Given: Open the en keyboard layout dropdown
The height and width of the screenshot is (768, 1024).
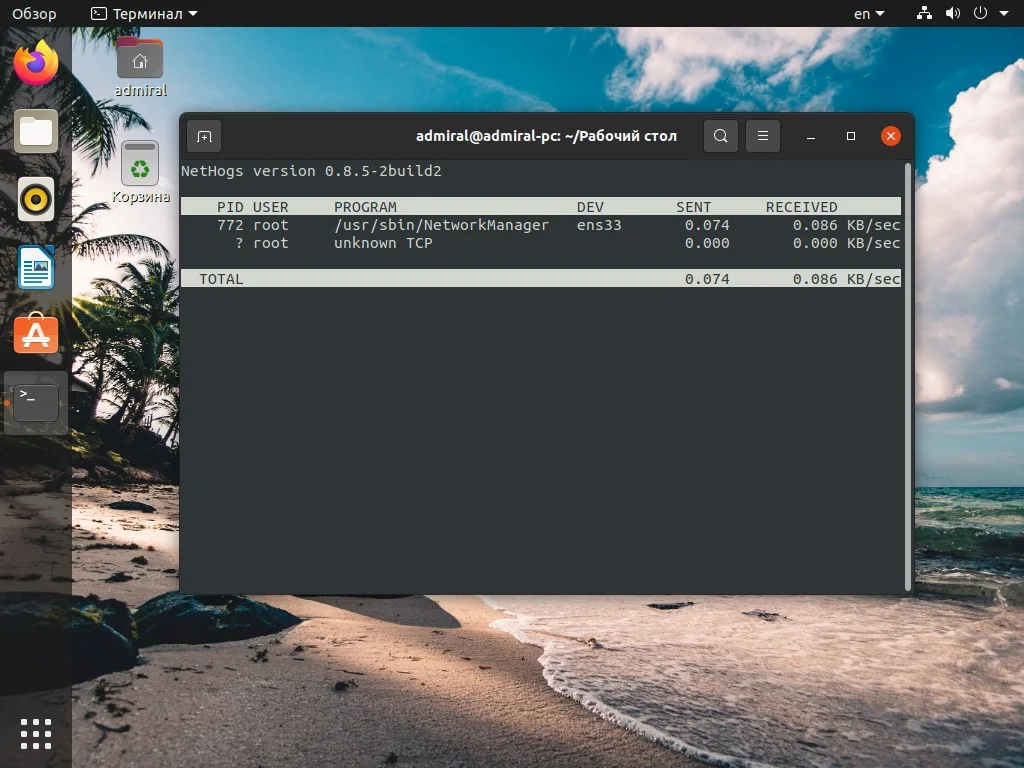Looking at the screenshot, I should 866,13.
